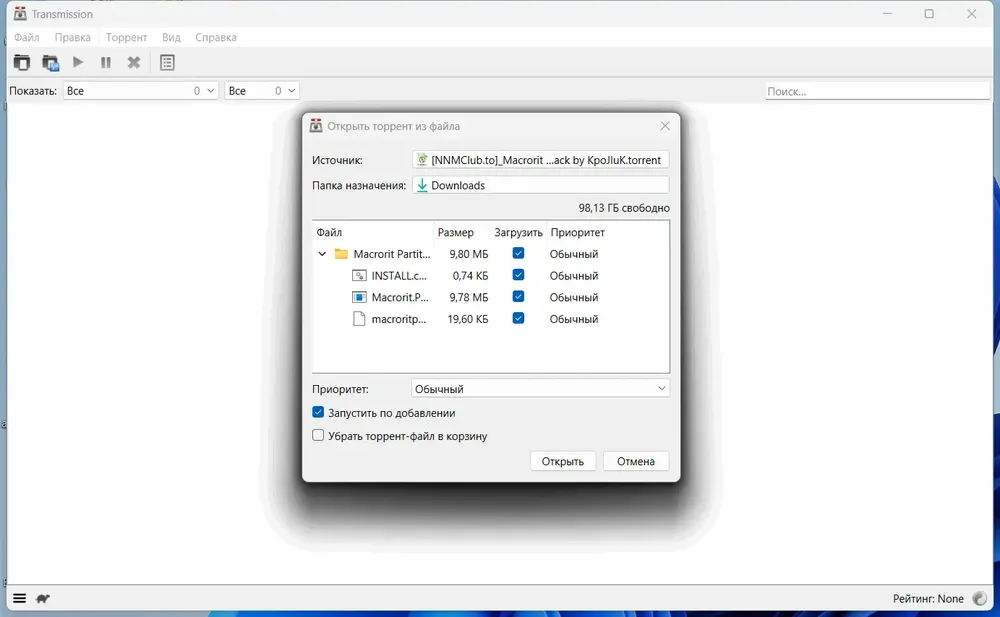Uncheck download box for Macrorit Partit... folder

click(518, 253)
